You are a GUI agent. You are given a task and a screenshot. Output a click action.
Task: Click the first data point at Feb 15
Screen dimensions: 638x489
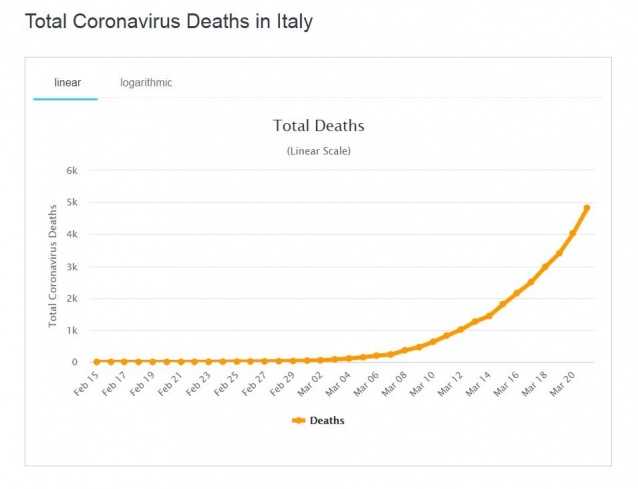click(x=96, y=361)
